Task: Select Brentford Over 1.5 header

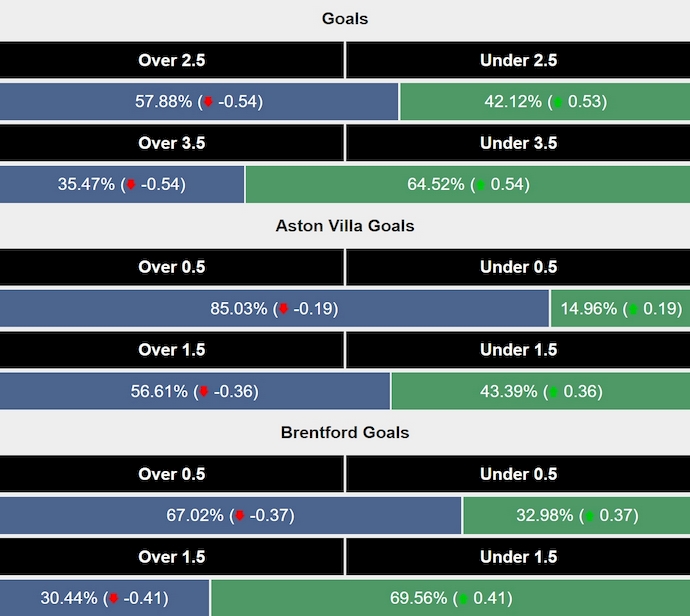Action: pos(172,557)
